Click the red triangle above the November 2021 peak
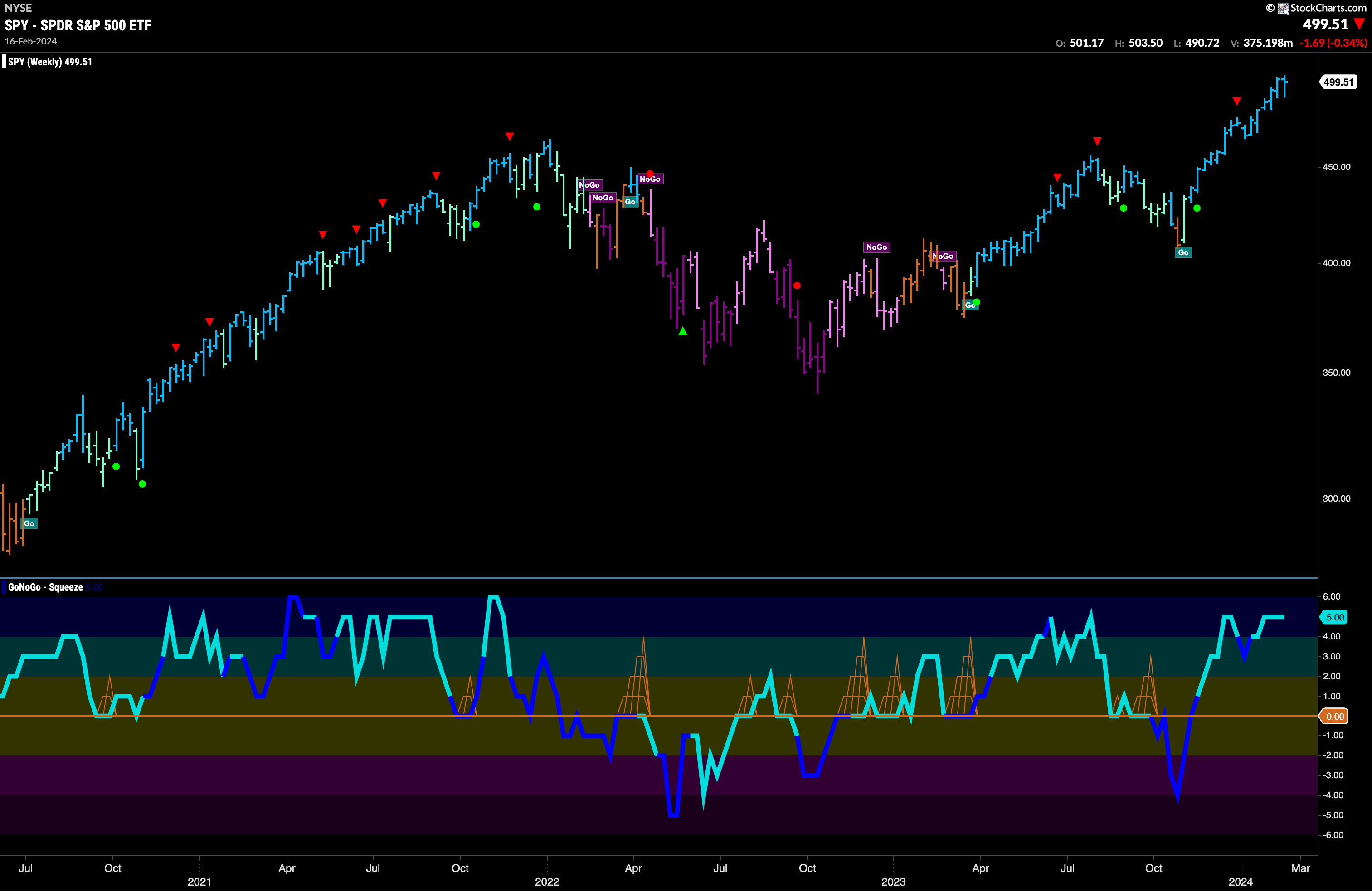Viewport: 1372px width, 891px height. click(510, 136)
